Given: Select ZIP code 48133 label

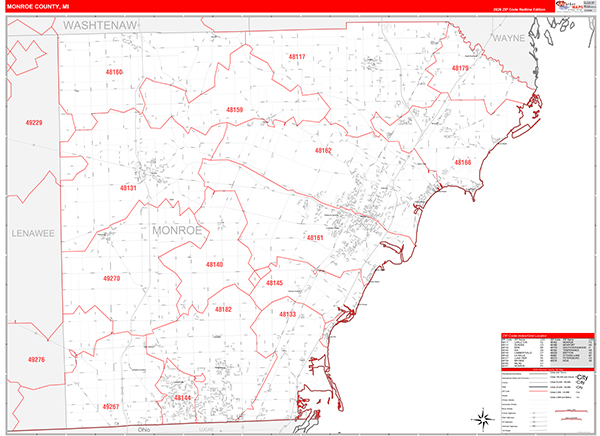Looking at the screenshot, I should [287, 314].
